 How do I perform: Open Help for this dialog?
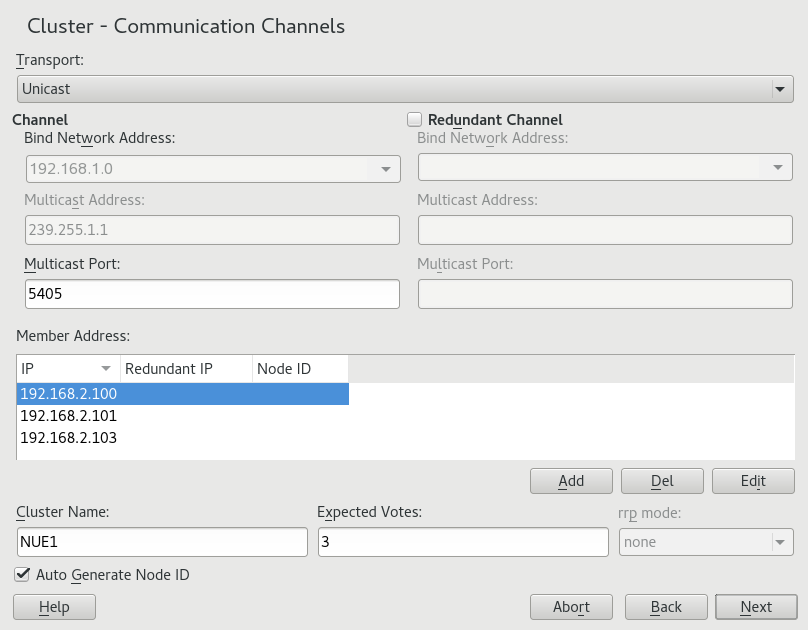tap(54, 607)
